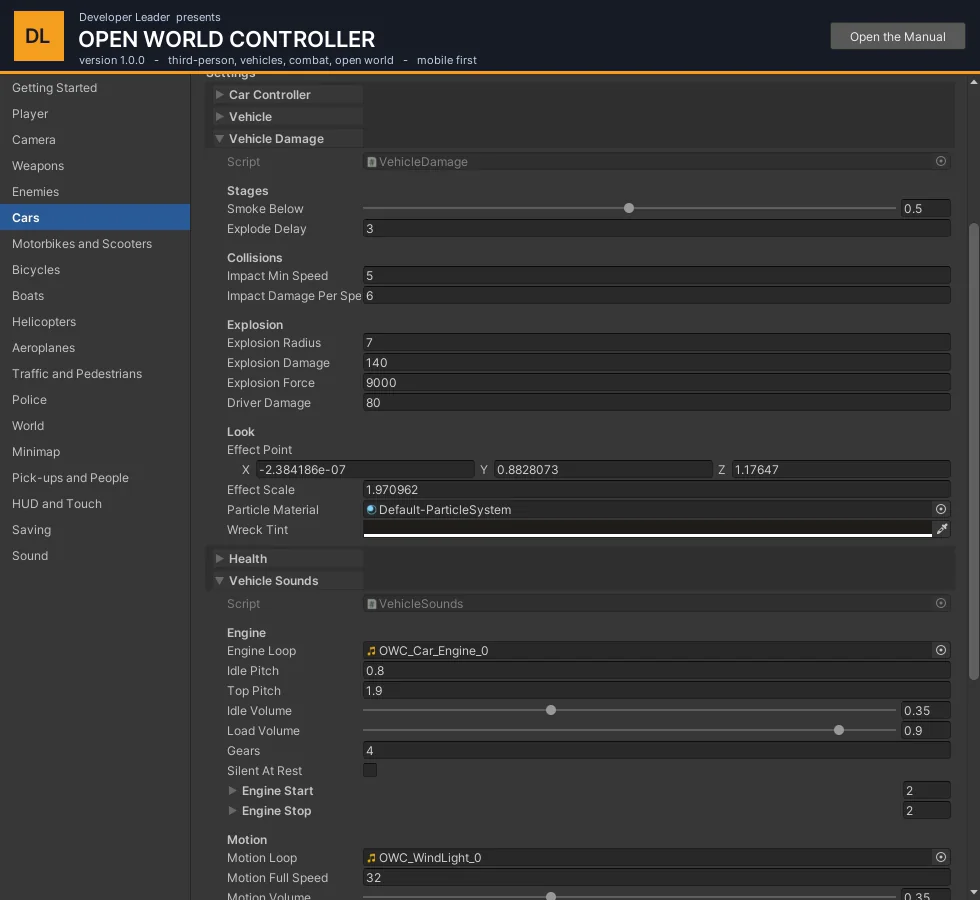Collapse the Vehicle Sounds section
This screenshot has width=980, height=900.
tap(219, 581)
